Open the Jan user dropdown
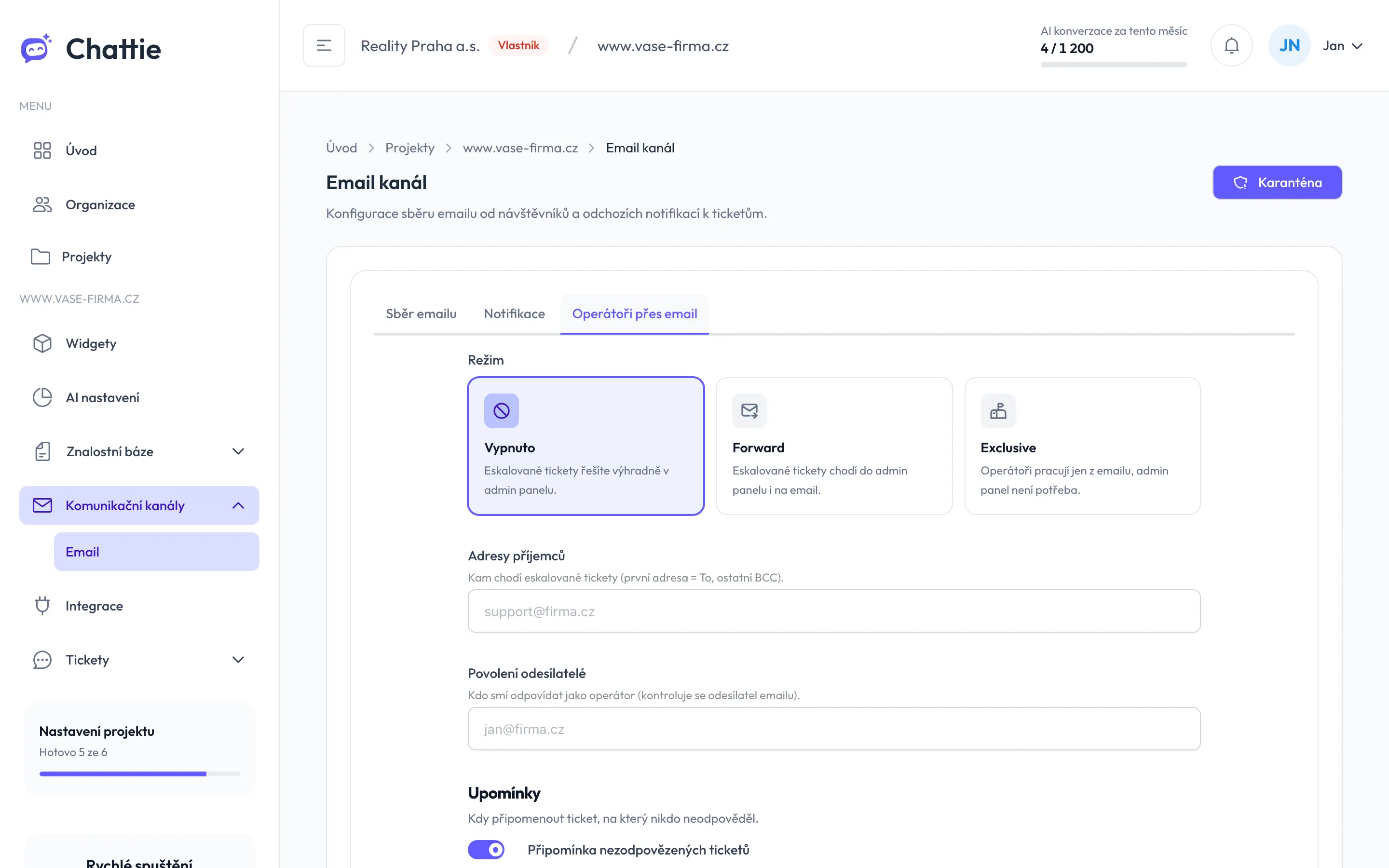The width and height of the screenshot is (1389, 868). click(x=1343, y=46)
